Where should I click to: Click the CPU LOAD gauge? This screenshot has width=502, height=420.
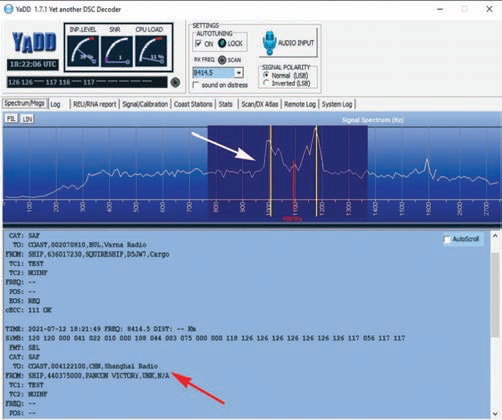tap(150, 51)
